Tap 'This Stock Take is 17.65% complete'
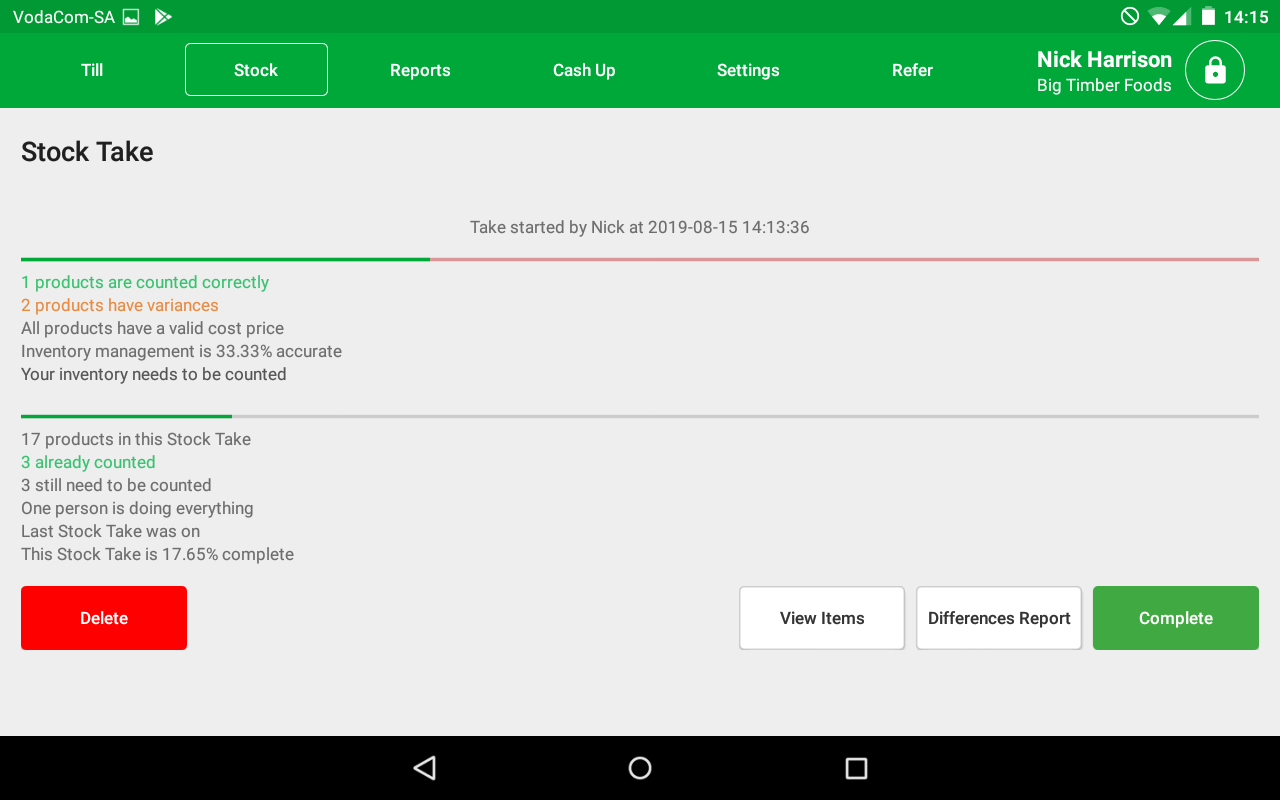Image resolution: width=1280 pixels, height=800 pixels. [x=157, y=554]
